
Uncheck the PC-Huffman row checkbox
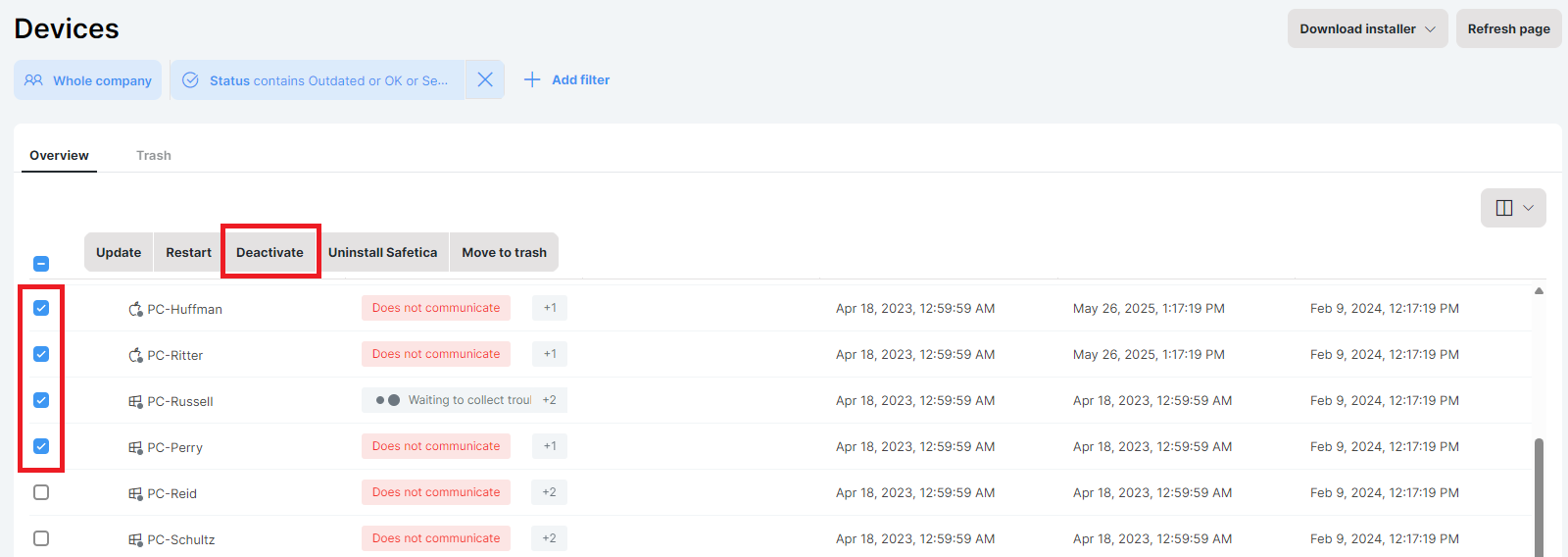coord(41,308)
